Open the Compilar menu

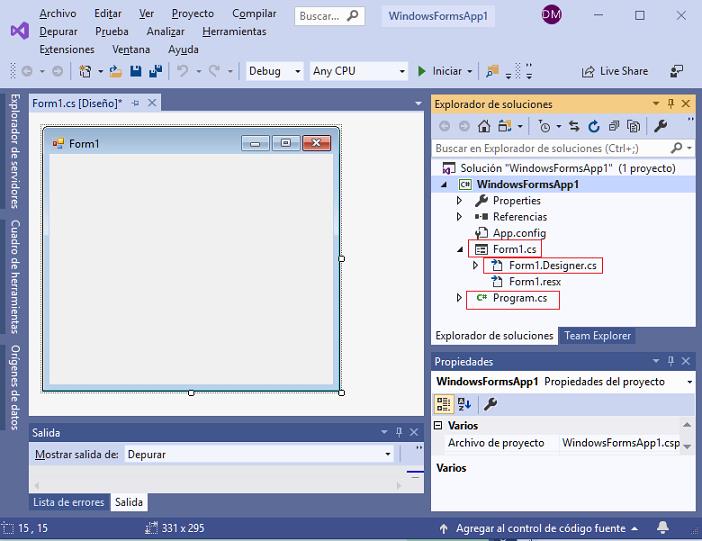254,13
